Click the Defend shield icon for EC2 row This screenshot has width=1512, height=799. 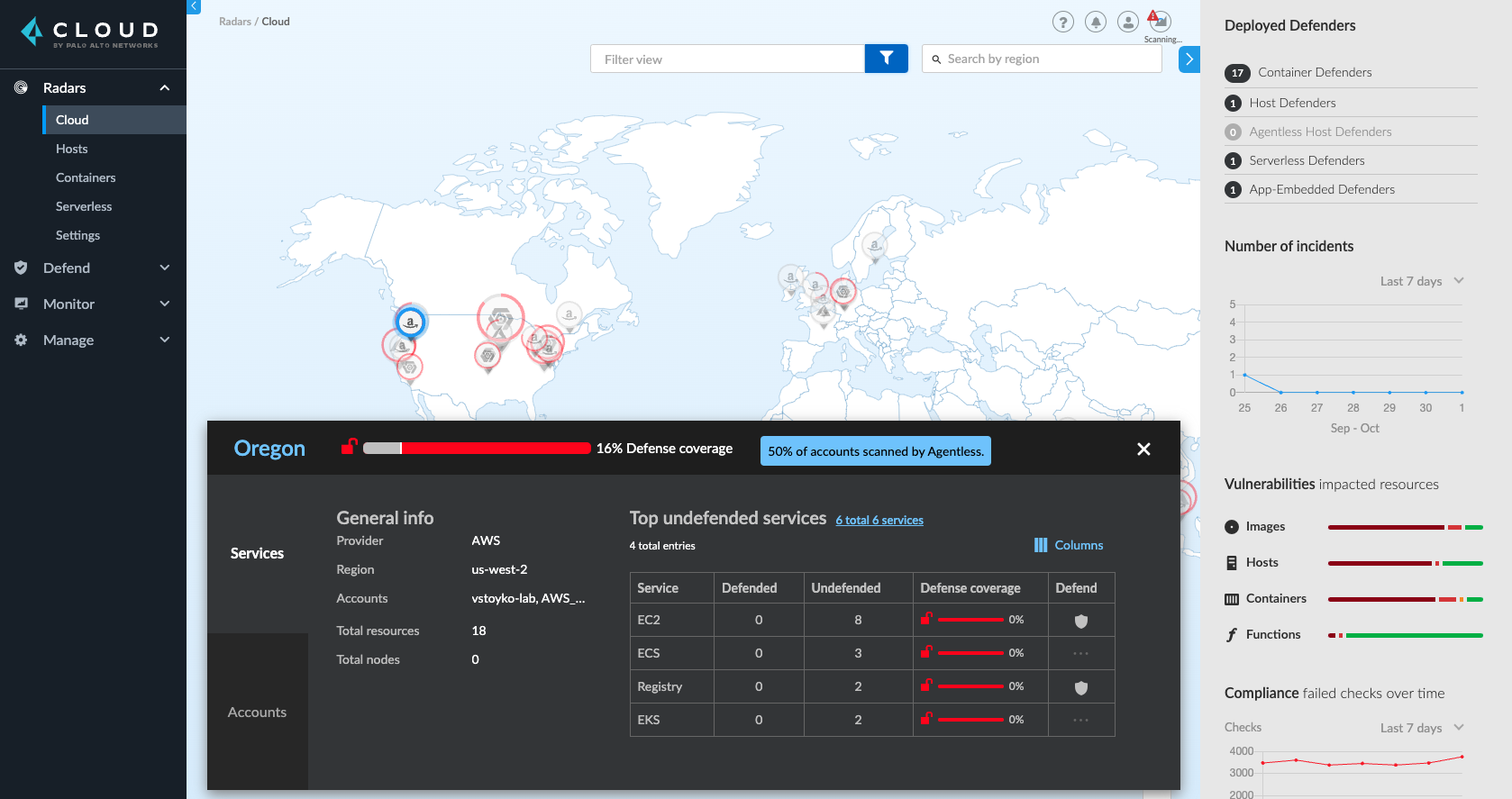(1081, 621)
